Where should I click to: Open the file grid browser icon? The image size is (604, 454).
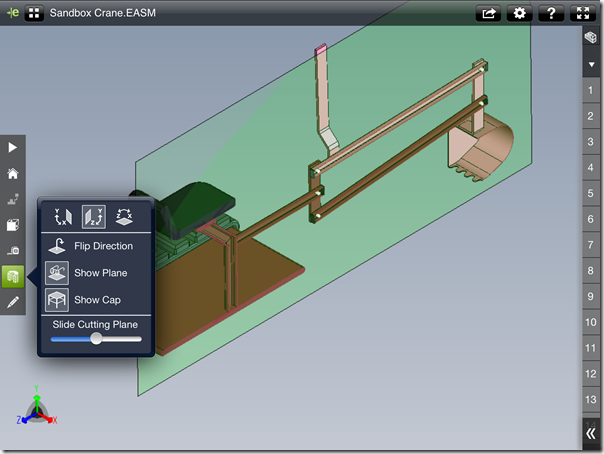click(34, 13)
